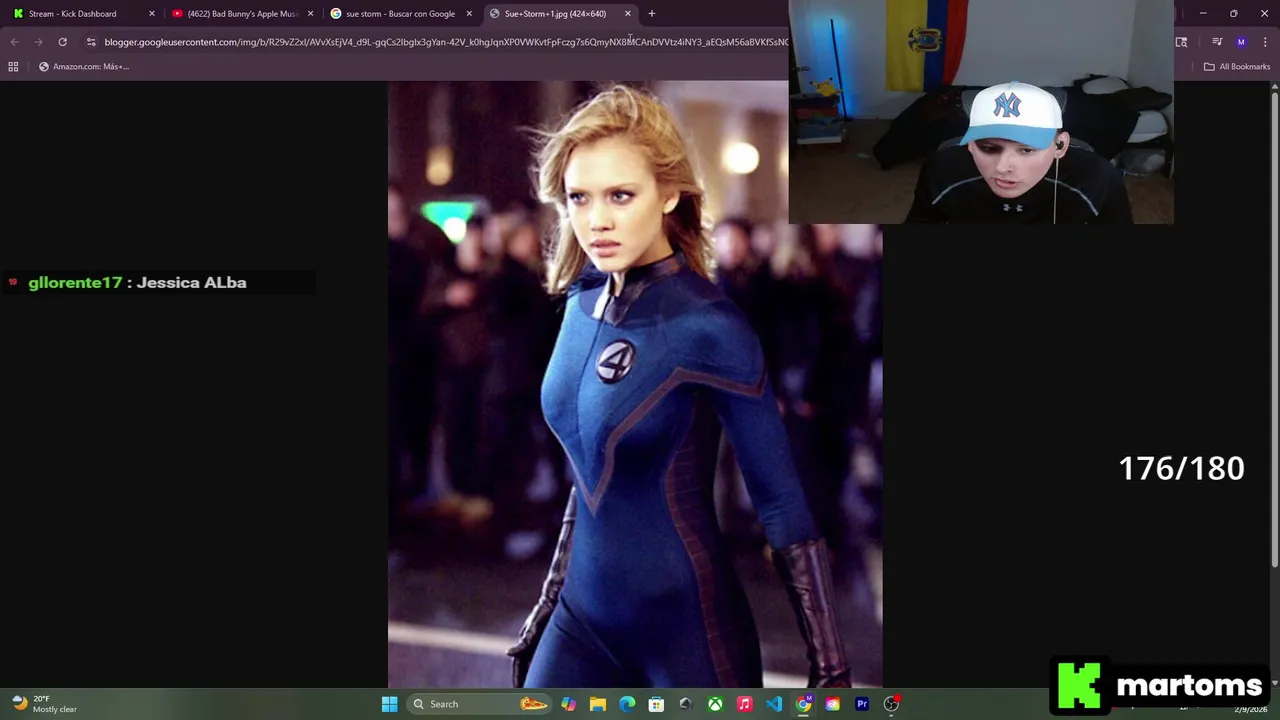Click the page's vertical scrollbar

click(x=1274, y=330)
